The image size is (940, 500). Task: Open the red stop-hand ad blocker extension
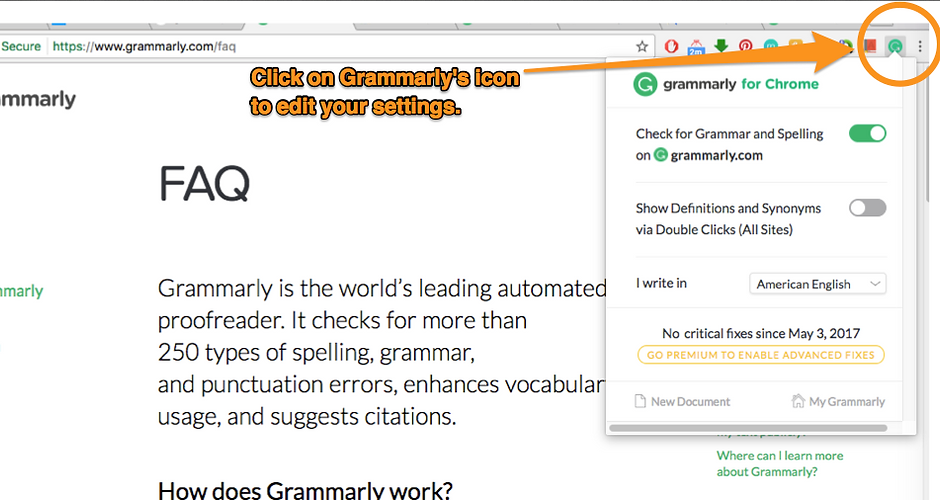pyautogui.click(x=671, y=46)
